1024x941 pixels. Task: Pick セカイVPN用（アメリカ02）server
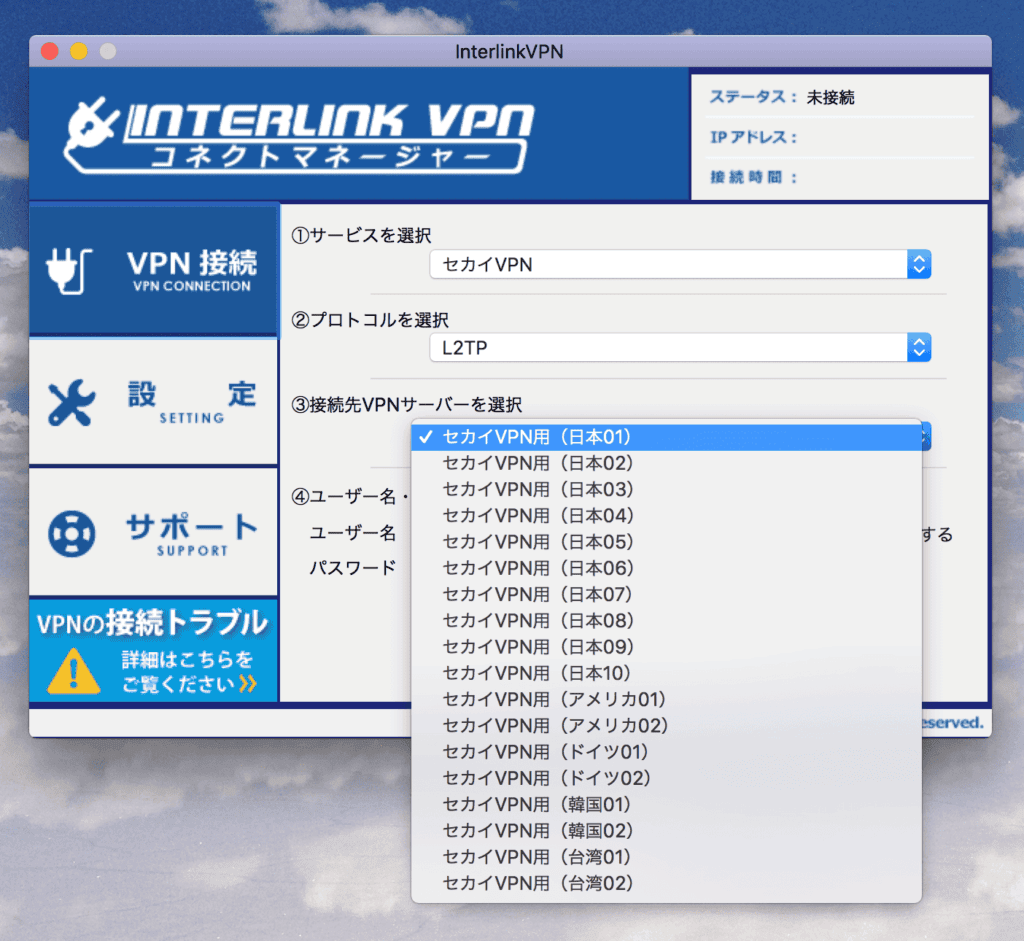click(x=666, y=726)
